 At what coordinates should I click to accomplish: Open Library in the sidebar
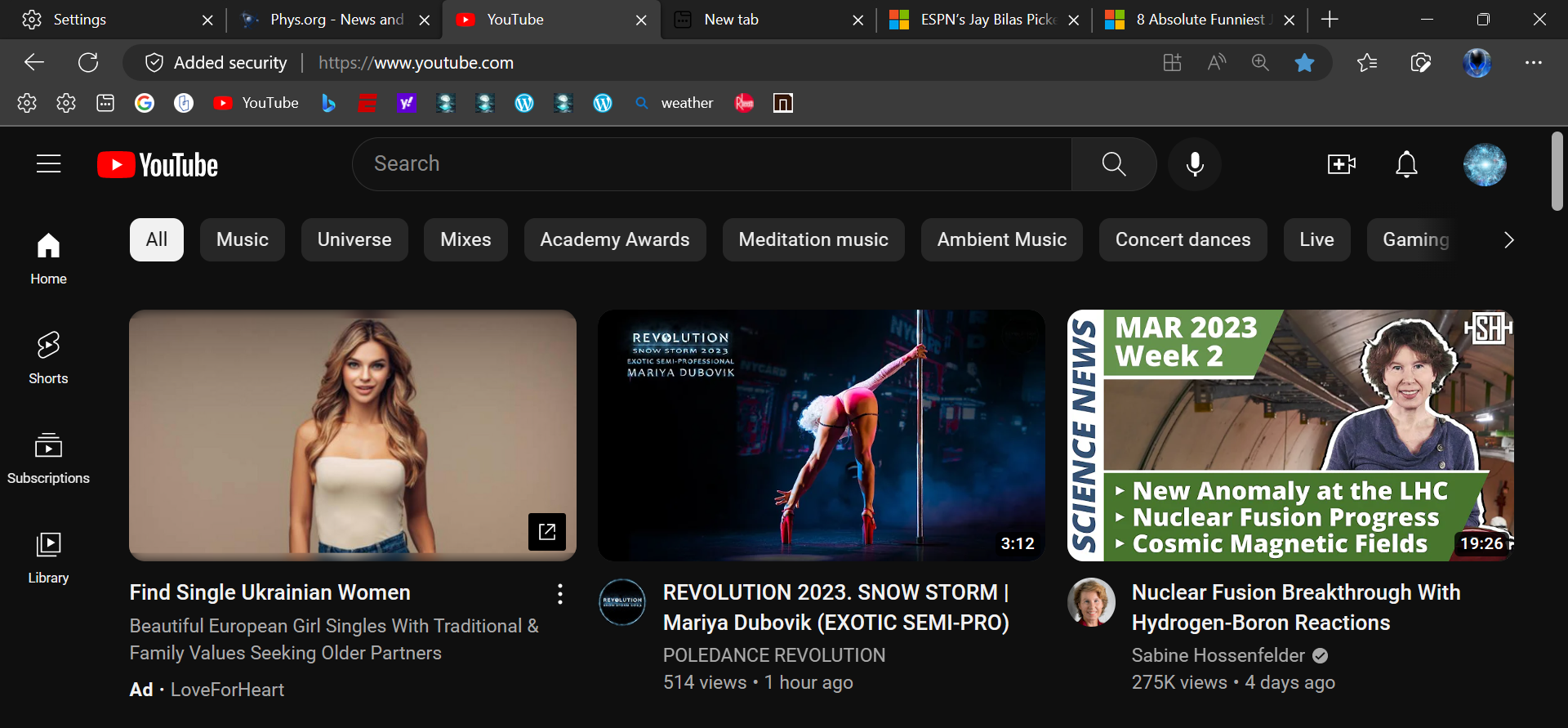(x=48, y=557)
